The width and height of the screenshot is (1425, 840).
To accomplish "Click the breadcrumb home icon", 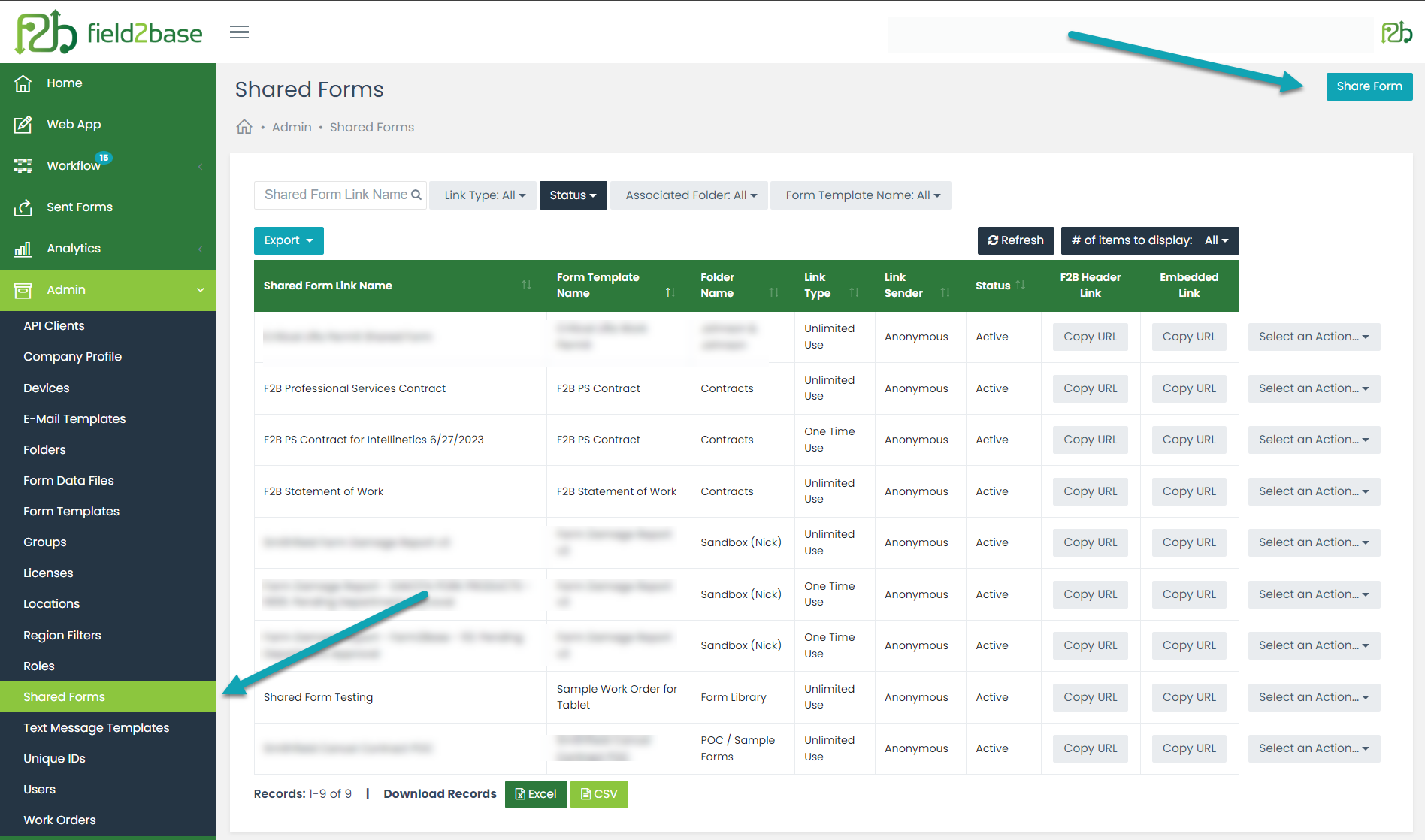I will pyautogui.click(x=244, y=127).
